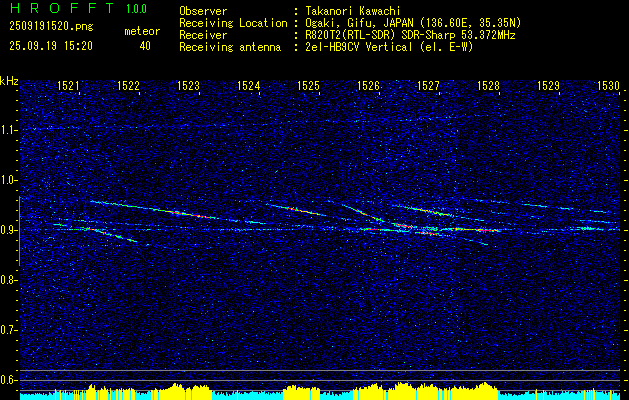Viewport: 629px width, 400px height.
Task: Click the 0.9 kHz axis label
Action: point(9,230)
